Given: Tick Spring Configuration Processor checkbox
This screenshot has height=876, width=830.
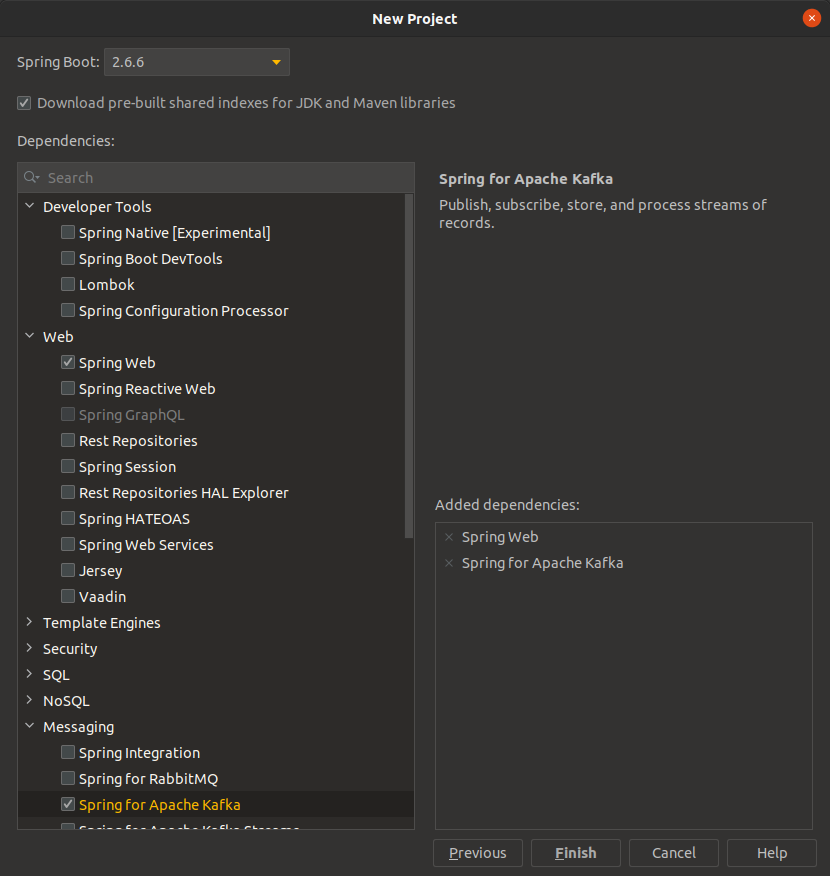Looking at the screenshot, I should 68,311.
